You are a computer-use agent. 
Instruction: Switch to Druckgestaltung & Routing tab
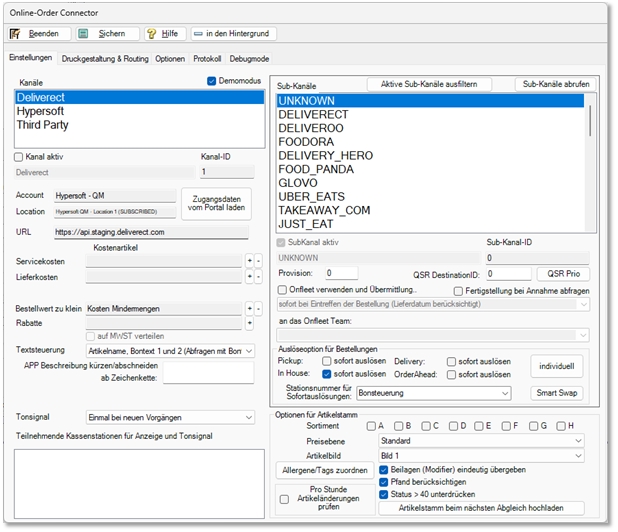point(104,59)
